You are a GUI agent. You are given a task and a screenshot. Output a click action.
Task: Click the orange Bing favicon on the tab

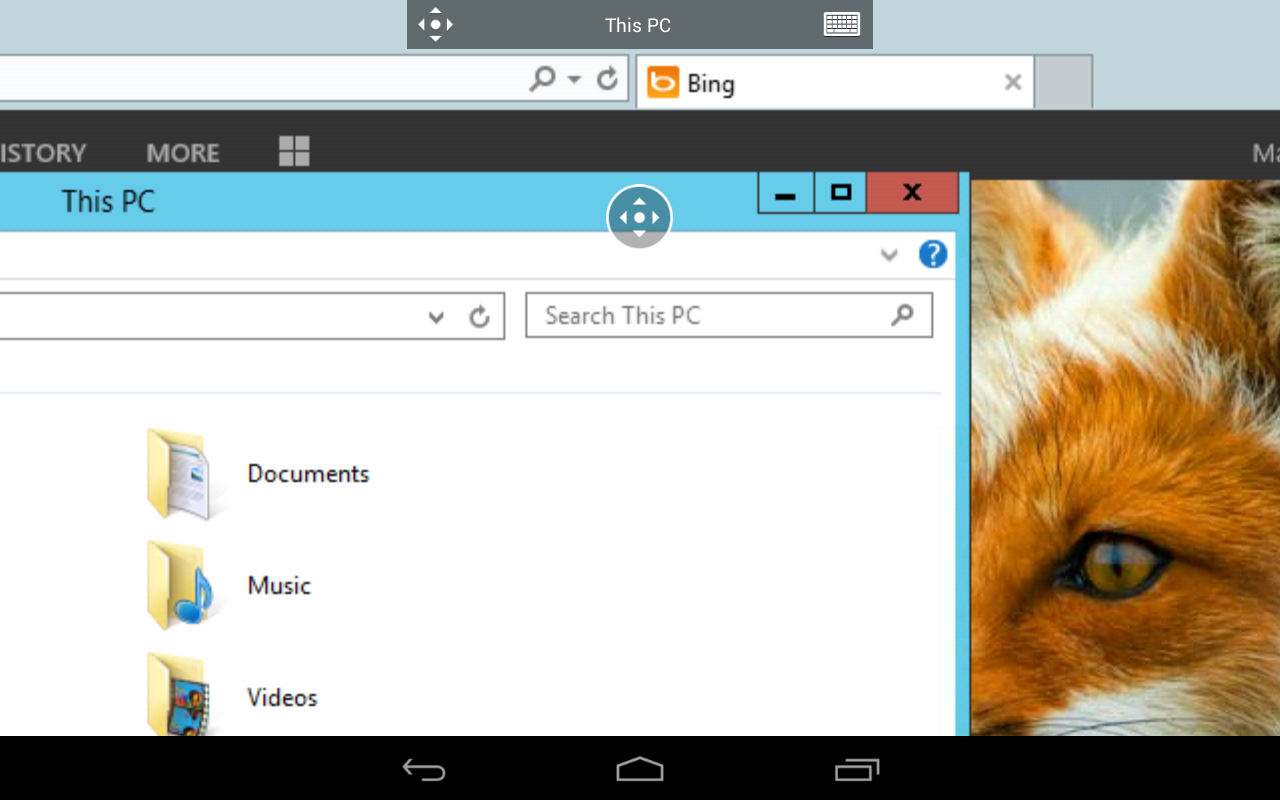tap(662, 83)
